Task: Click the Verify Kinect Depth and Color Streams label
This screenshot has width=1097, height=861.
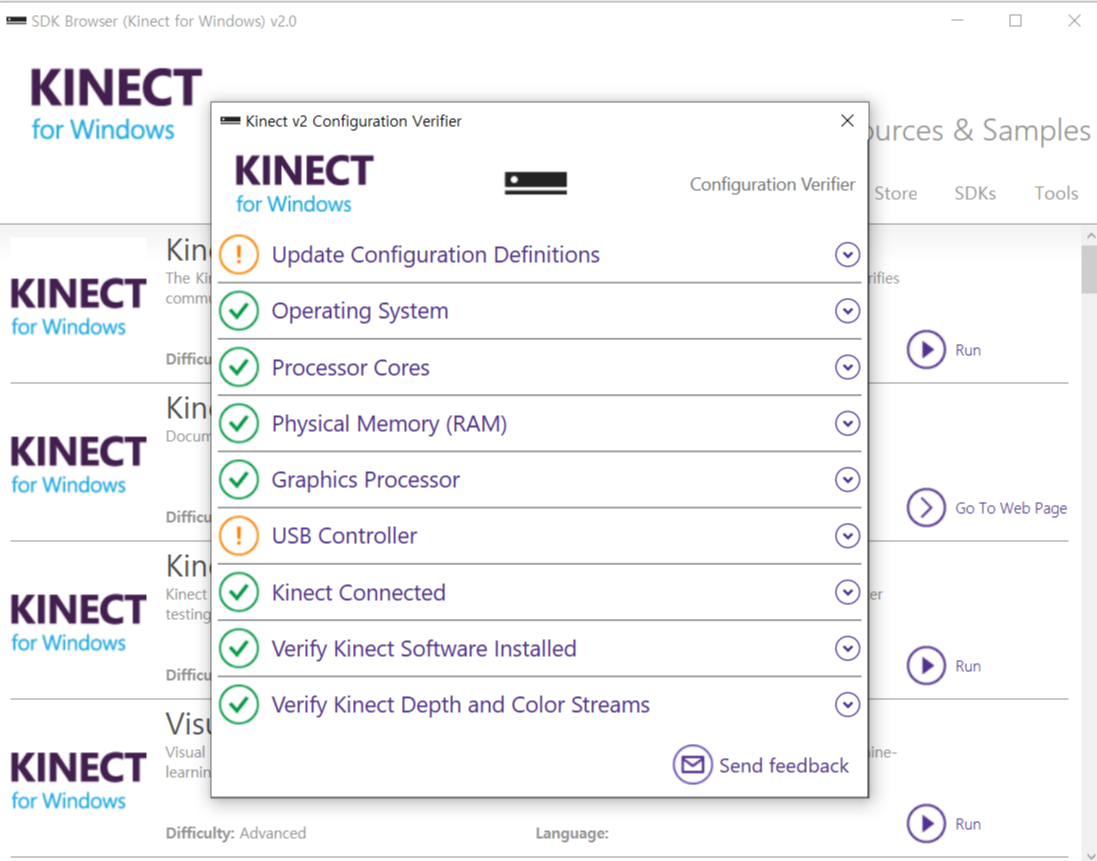Action: tap(460, 705)
